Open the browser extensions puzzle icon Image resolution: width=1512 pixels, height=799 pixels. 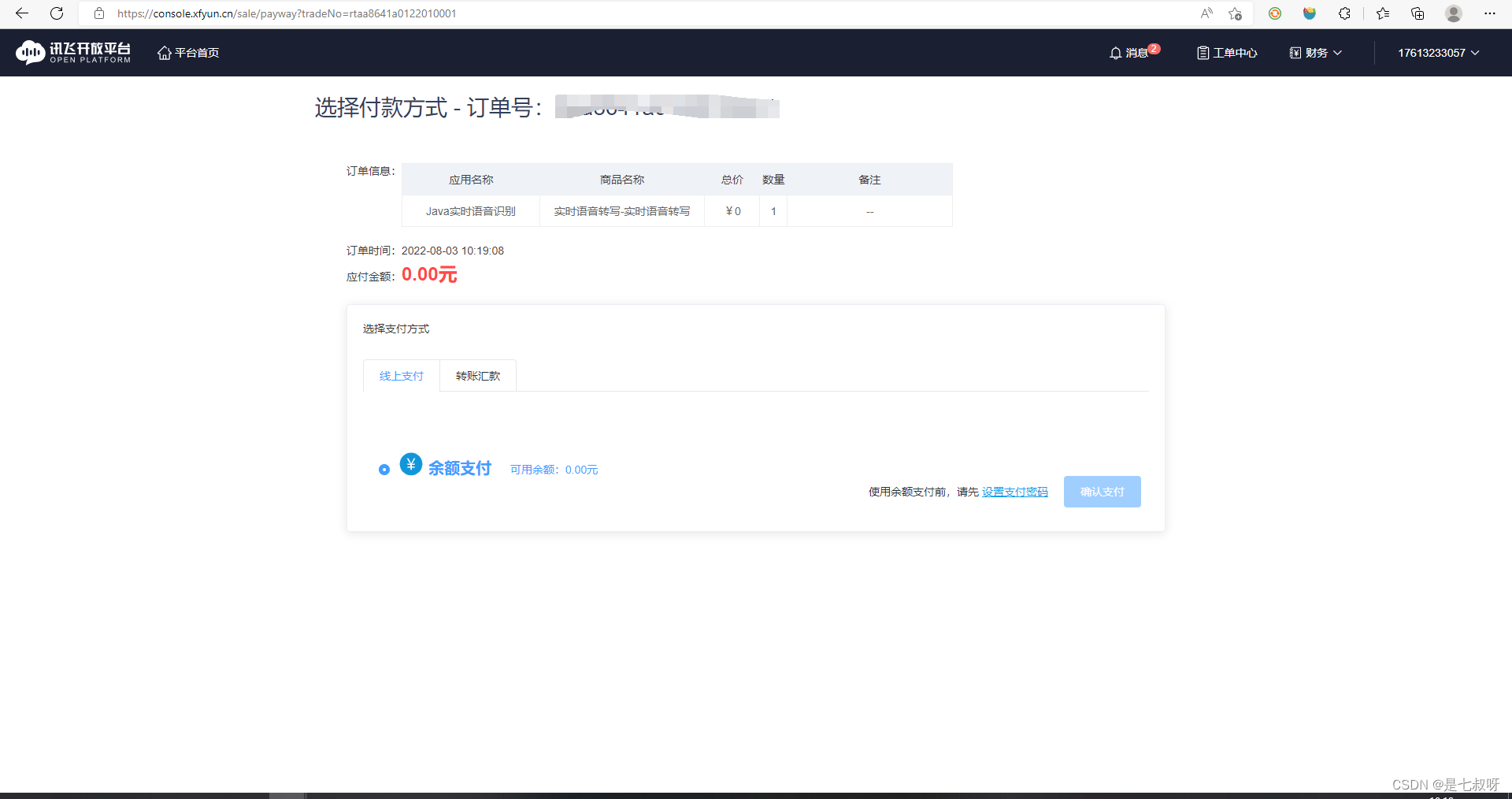pos(1345,13)
